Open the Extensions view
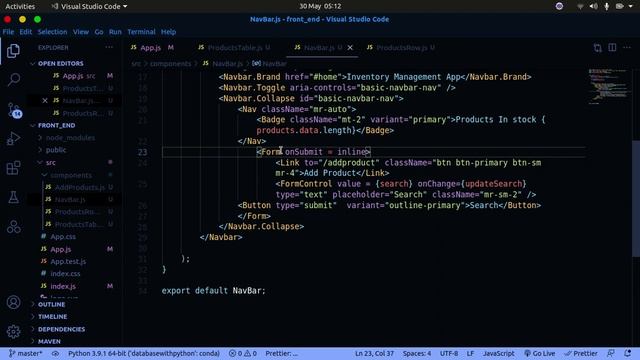 point(13,168)
